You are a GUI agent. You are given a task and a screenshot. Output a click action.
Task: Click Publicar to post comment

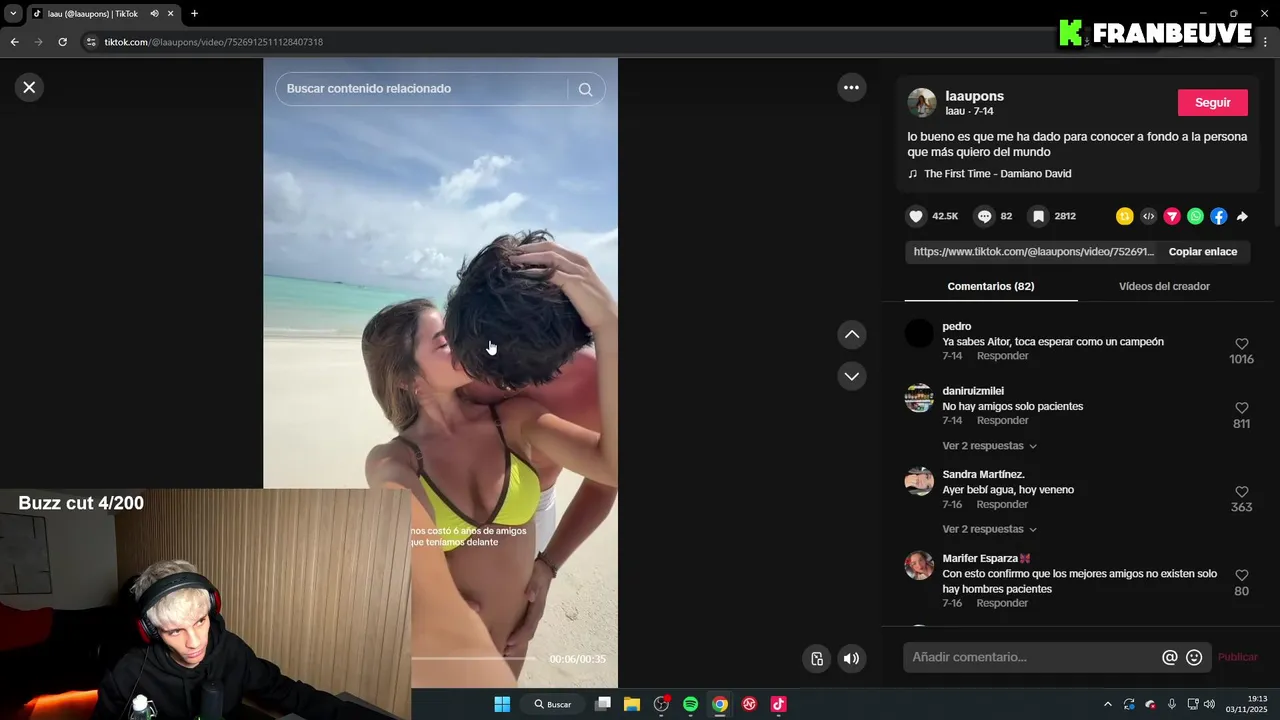click(x=1237, y=657)
